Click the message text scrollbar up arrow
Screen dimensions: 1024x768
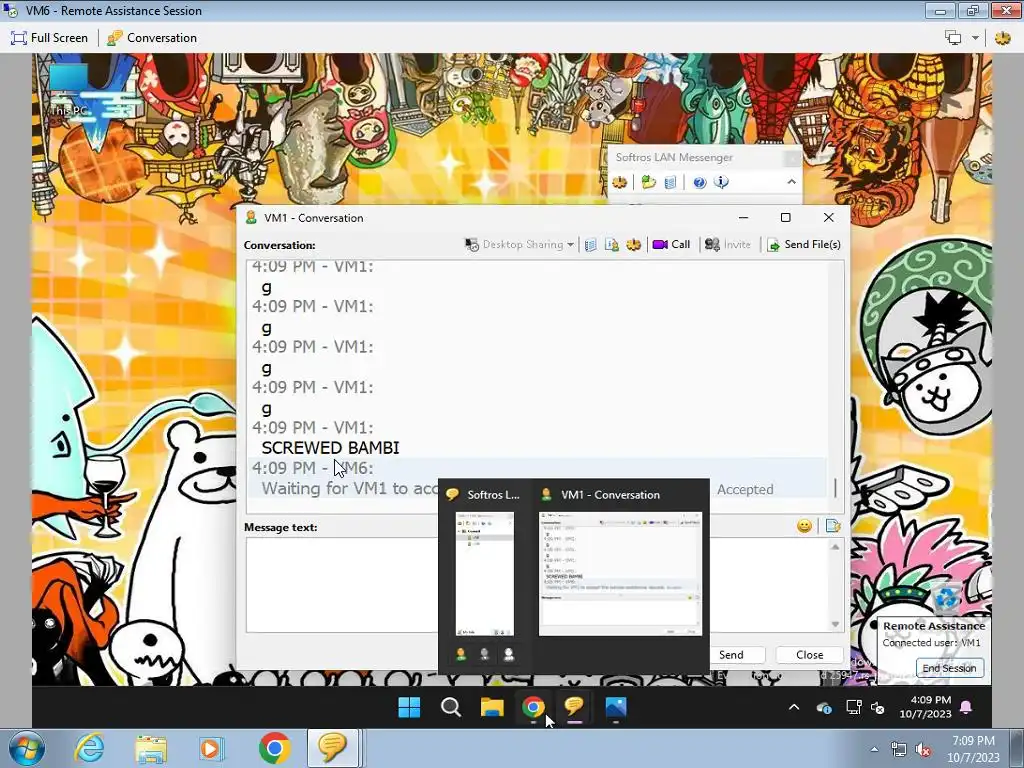coord(835,547)
